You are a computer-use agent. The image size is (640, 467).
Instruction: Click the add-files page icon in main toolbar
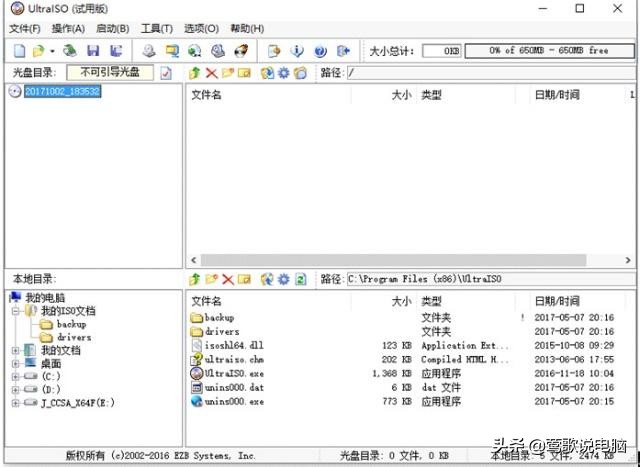click(274, 51)
